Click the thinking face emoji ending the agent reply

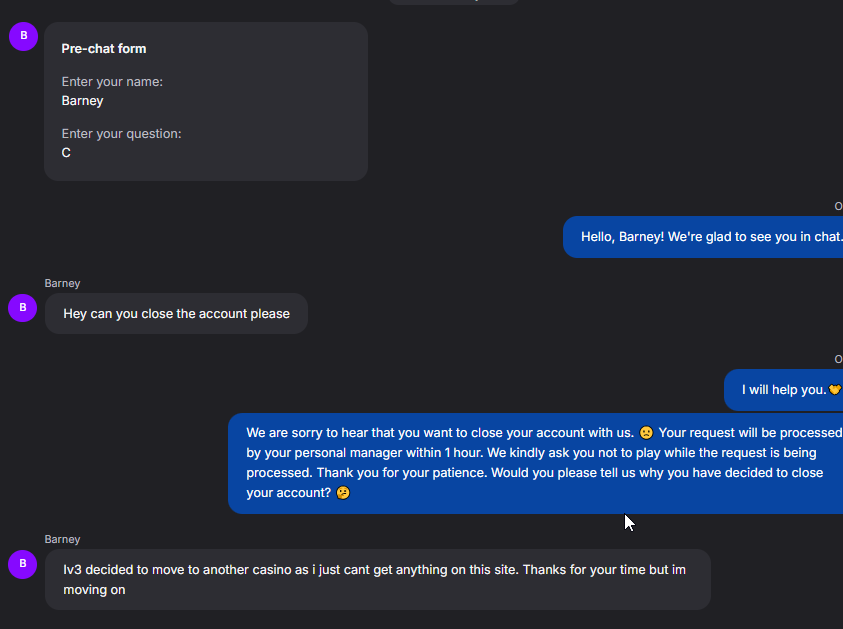(343, 493)
